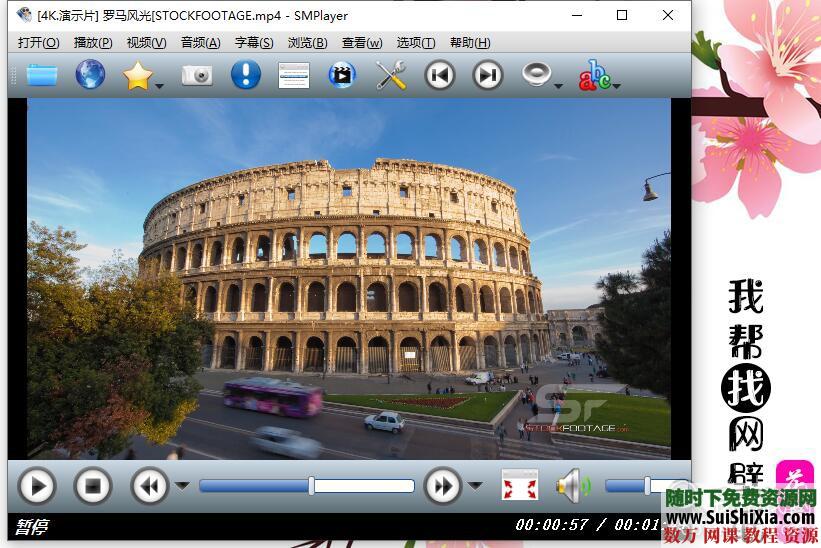The height and width of the screenshot is (548, 821).
Task: Open the 音频(A) audio menu
Action: point(200,42)
